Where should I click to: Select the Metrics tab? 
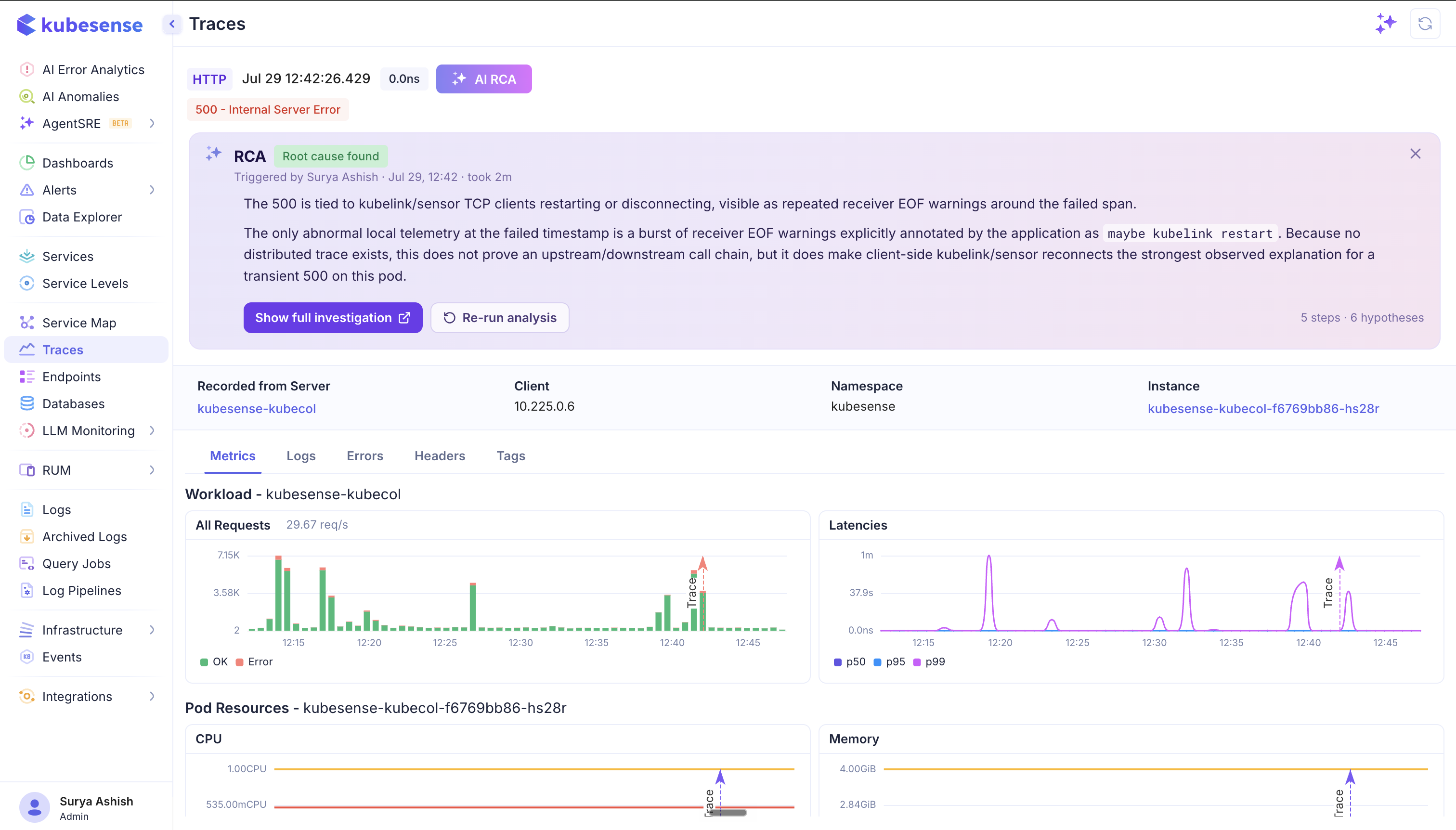(x=233, y=455)
